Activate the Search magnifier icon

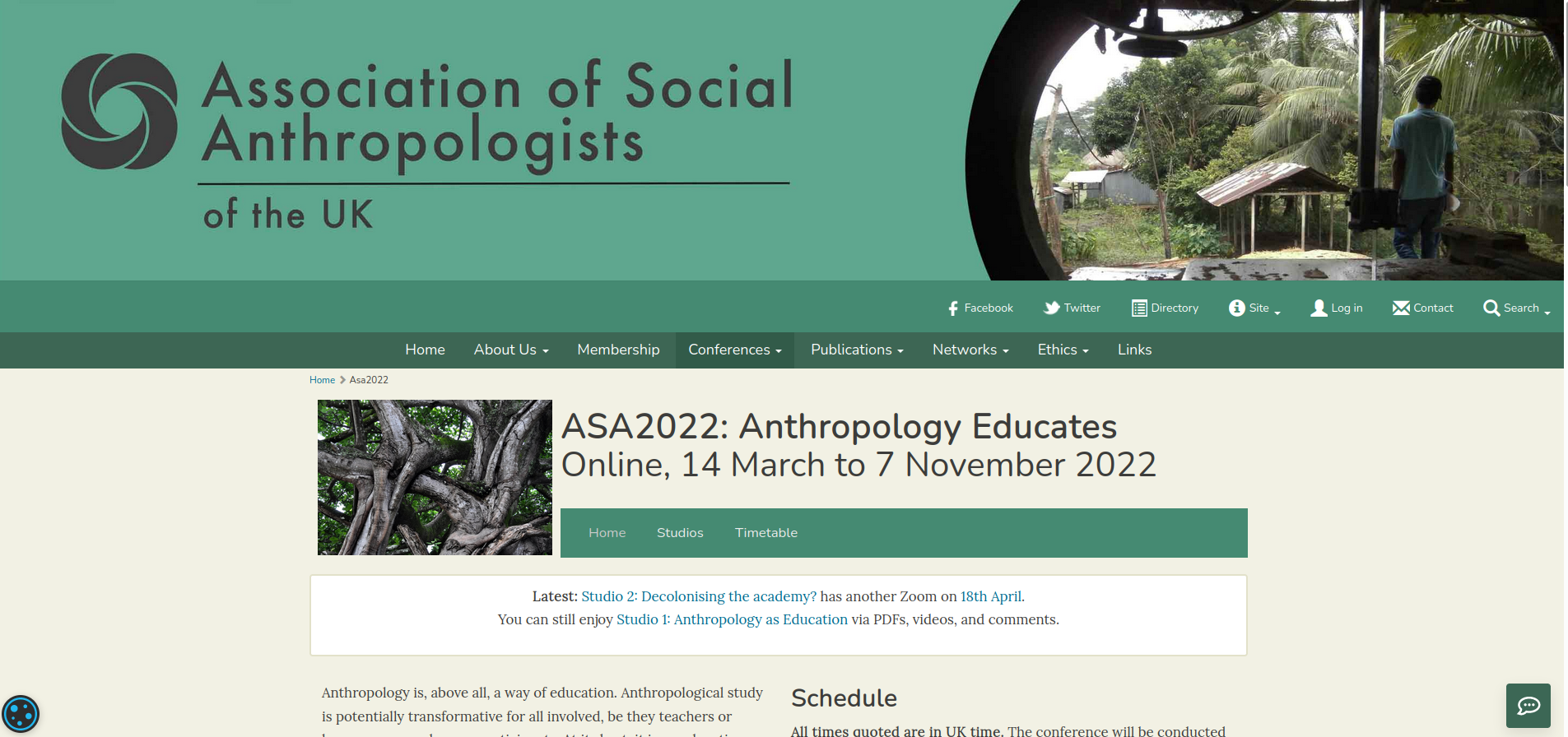click(1491, 308)
